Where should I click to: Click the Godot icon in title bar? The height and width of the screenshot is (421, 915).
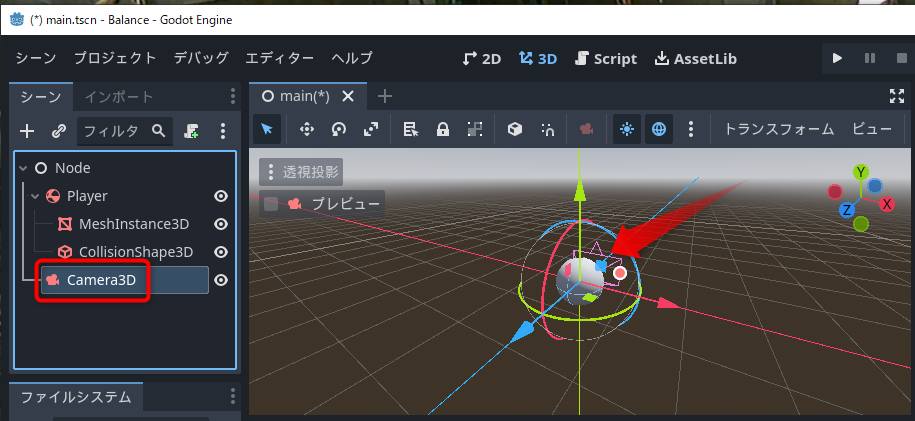[18, 20]
